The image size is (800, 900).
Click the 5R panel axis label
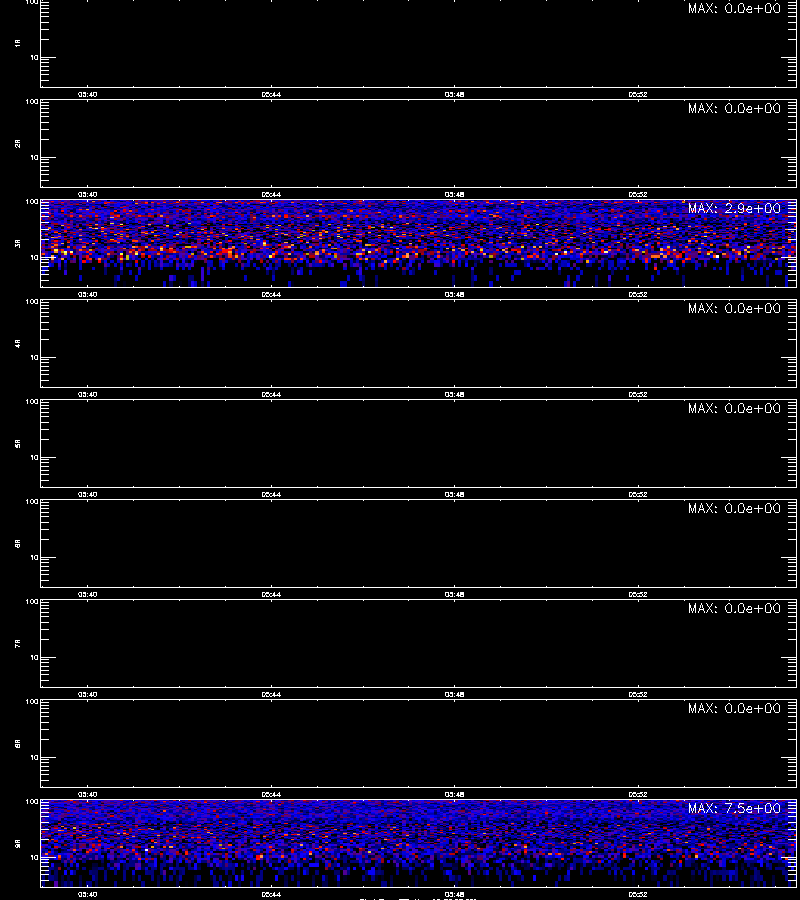(18, 444)
